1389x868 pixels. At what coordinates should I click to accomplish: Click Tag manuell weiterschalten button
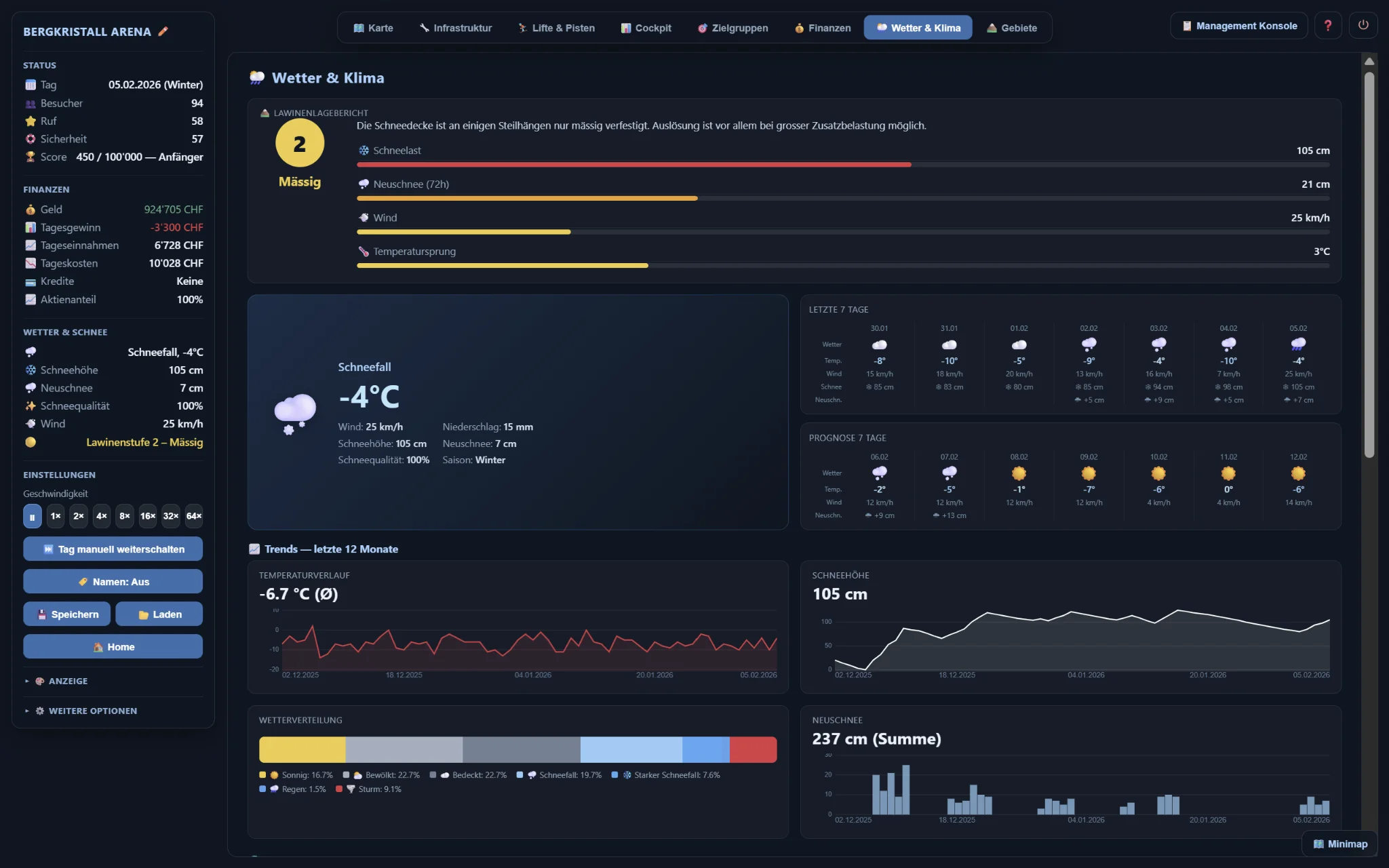pos(113,549)
